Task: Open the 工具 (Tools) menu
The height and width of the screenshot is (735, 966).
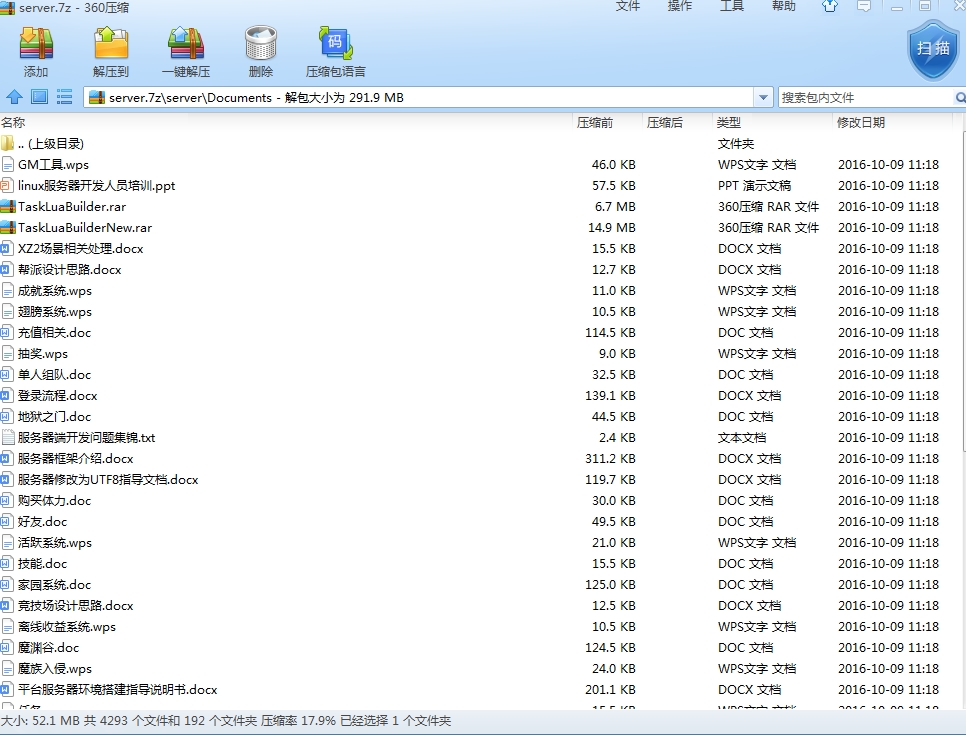Action: 732,6
